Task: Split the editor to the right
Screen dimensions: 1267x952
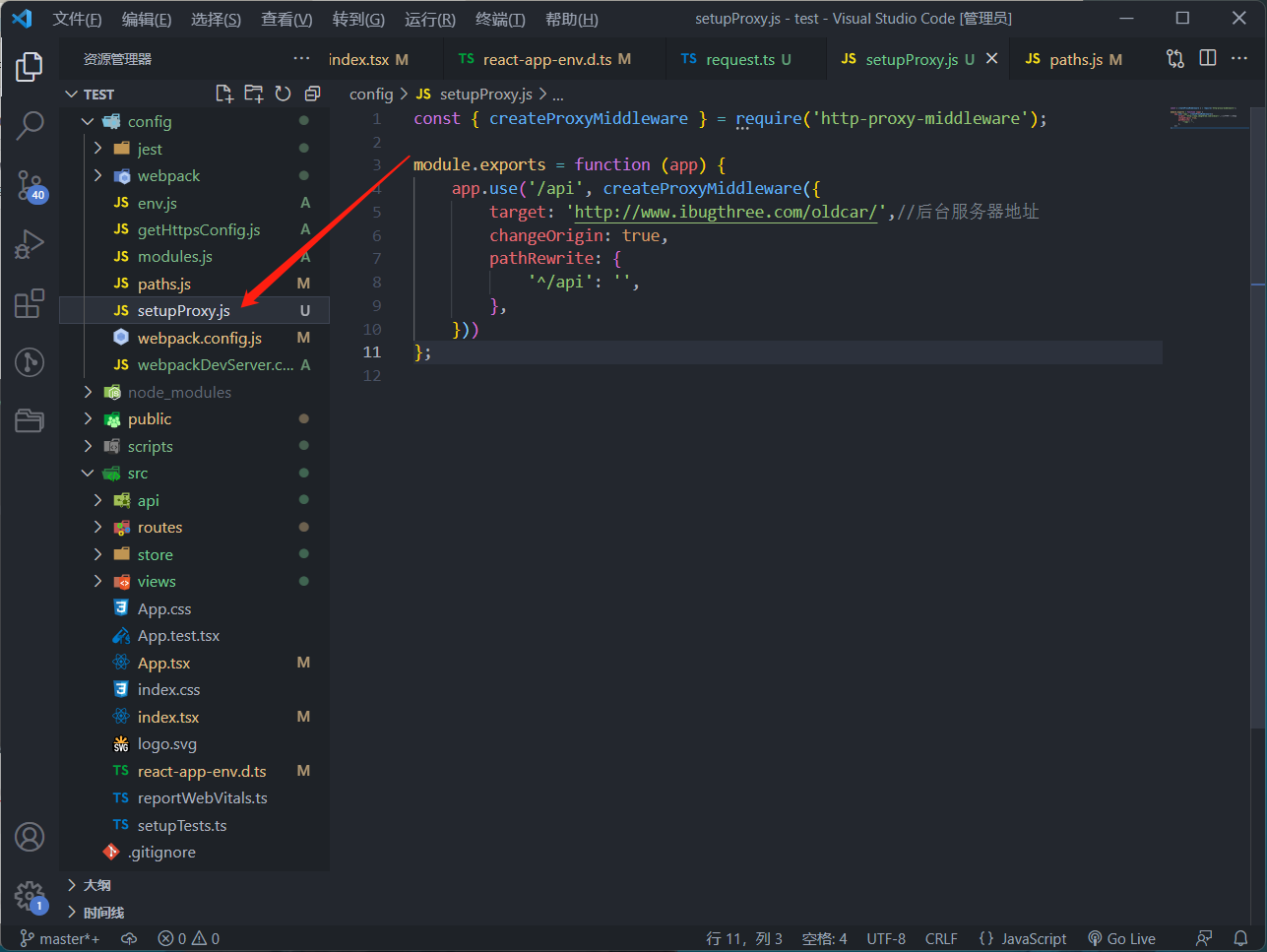Action: (x=1208, y=59)
